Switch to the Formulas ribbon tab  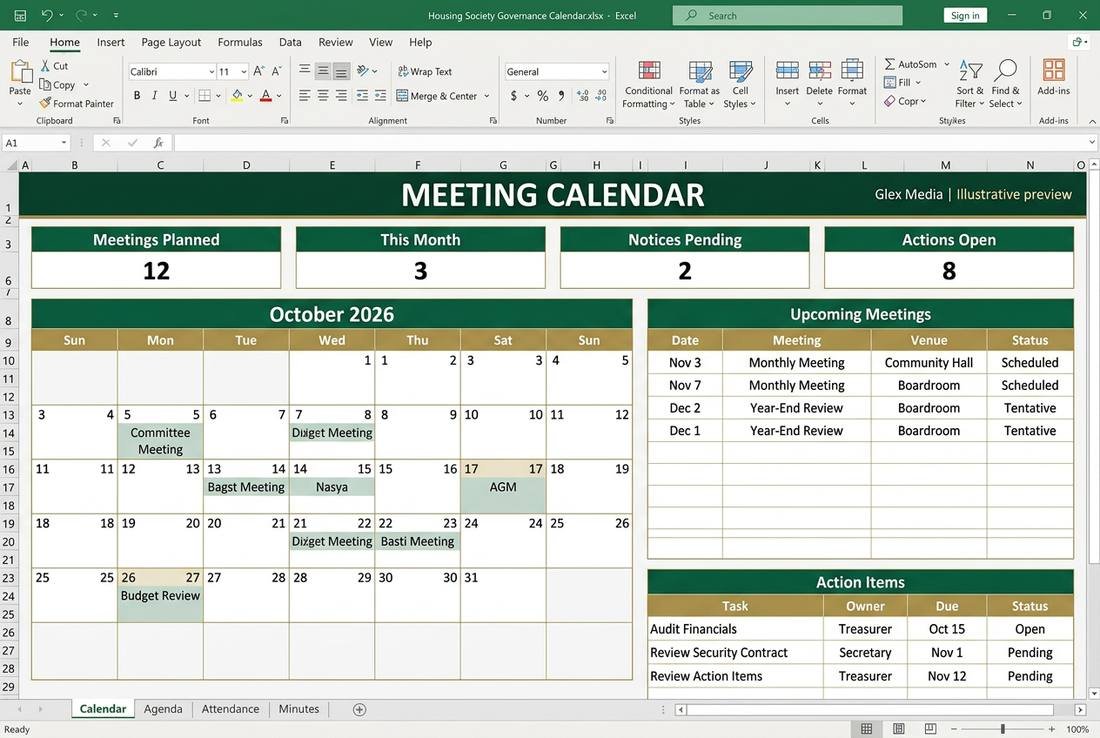(x=240, y=42)
